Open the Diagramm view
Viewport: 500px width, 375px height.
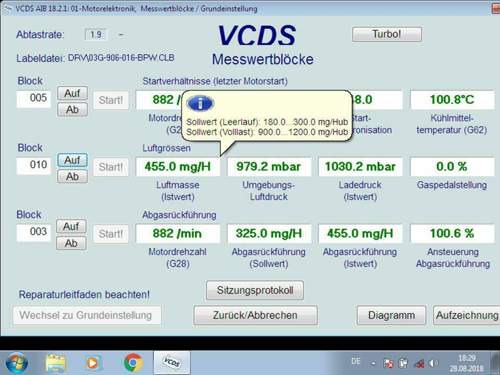(391, 315)
